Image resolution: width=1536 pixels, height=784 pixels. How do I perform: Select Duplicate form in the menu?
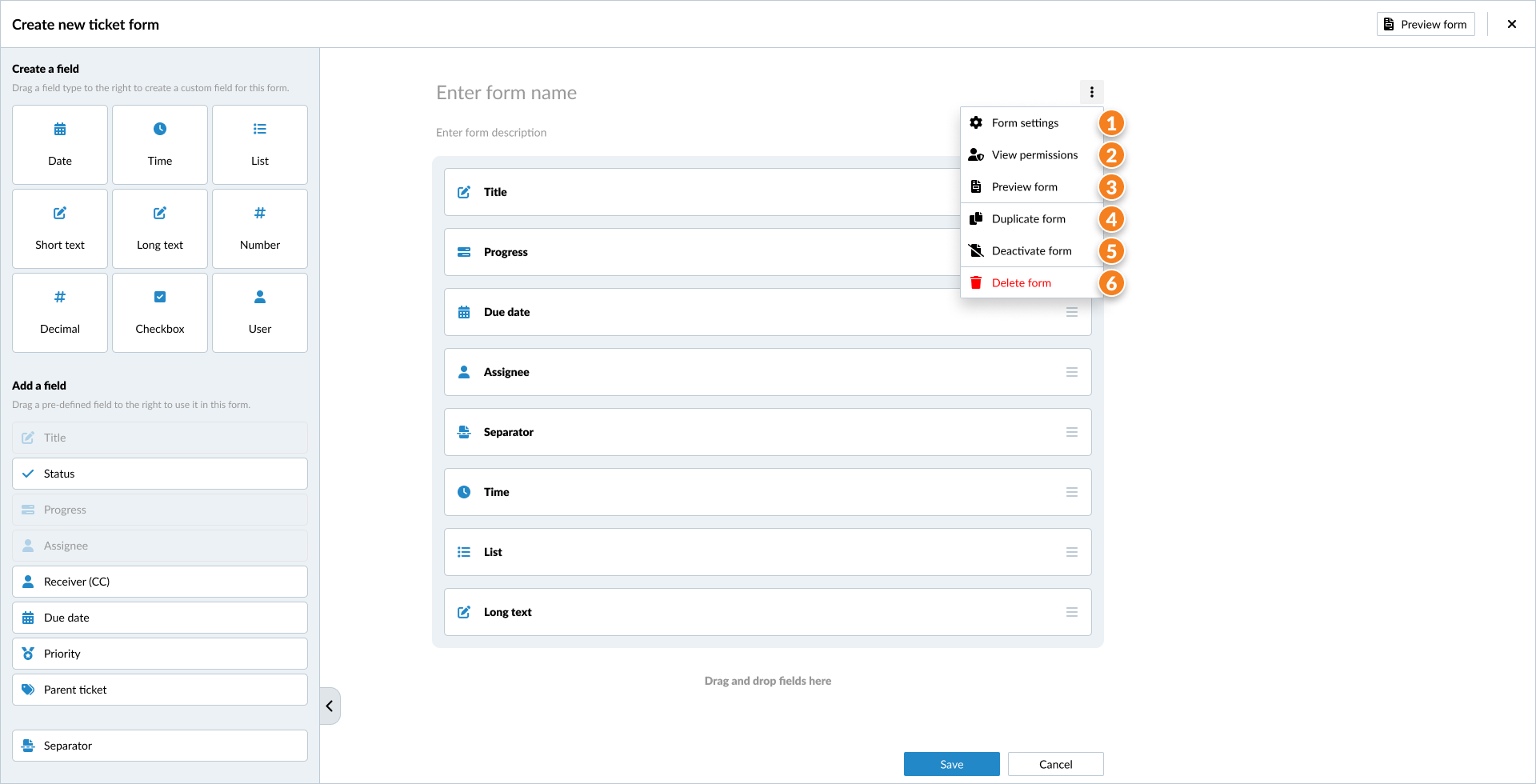(1028, 218)
